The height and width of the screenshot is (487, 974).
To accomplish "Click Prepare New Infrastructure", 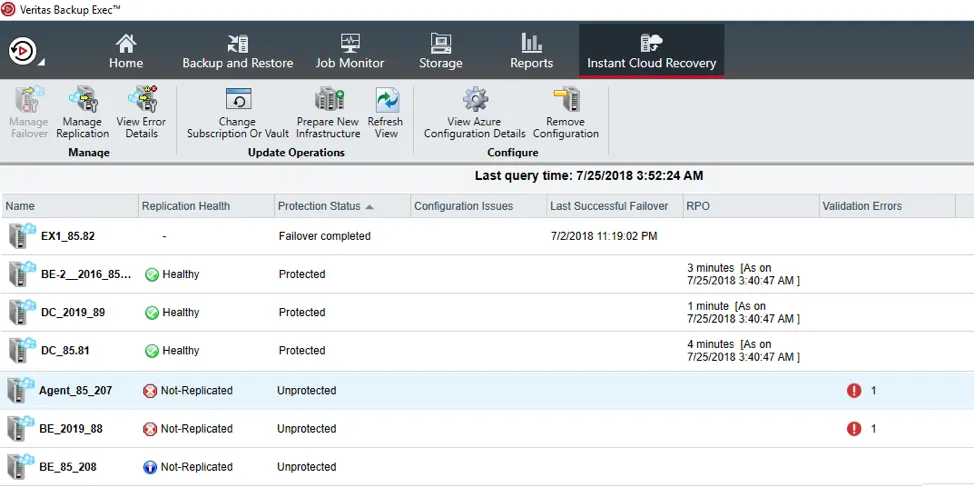I will 328,112.
